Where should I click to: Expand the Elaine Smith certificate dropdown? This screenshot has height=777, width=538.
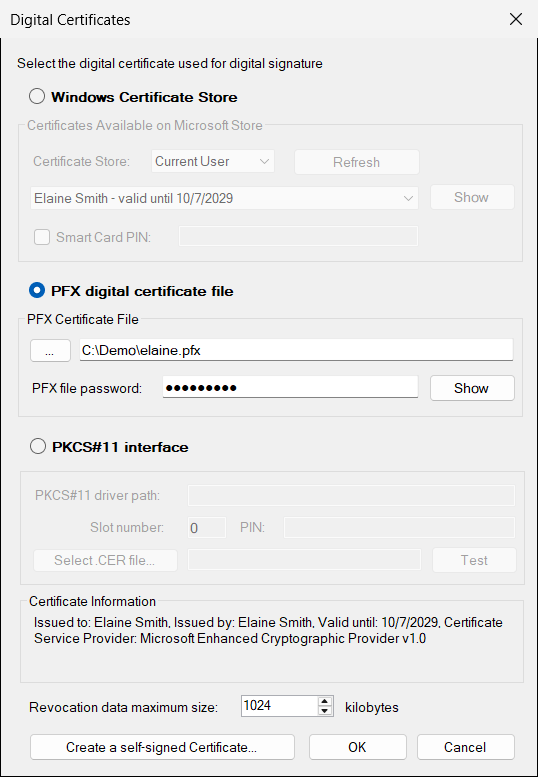(224, 198)
